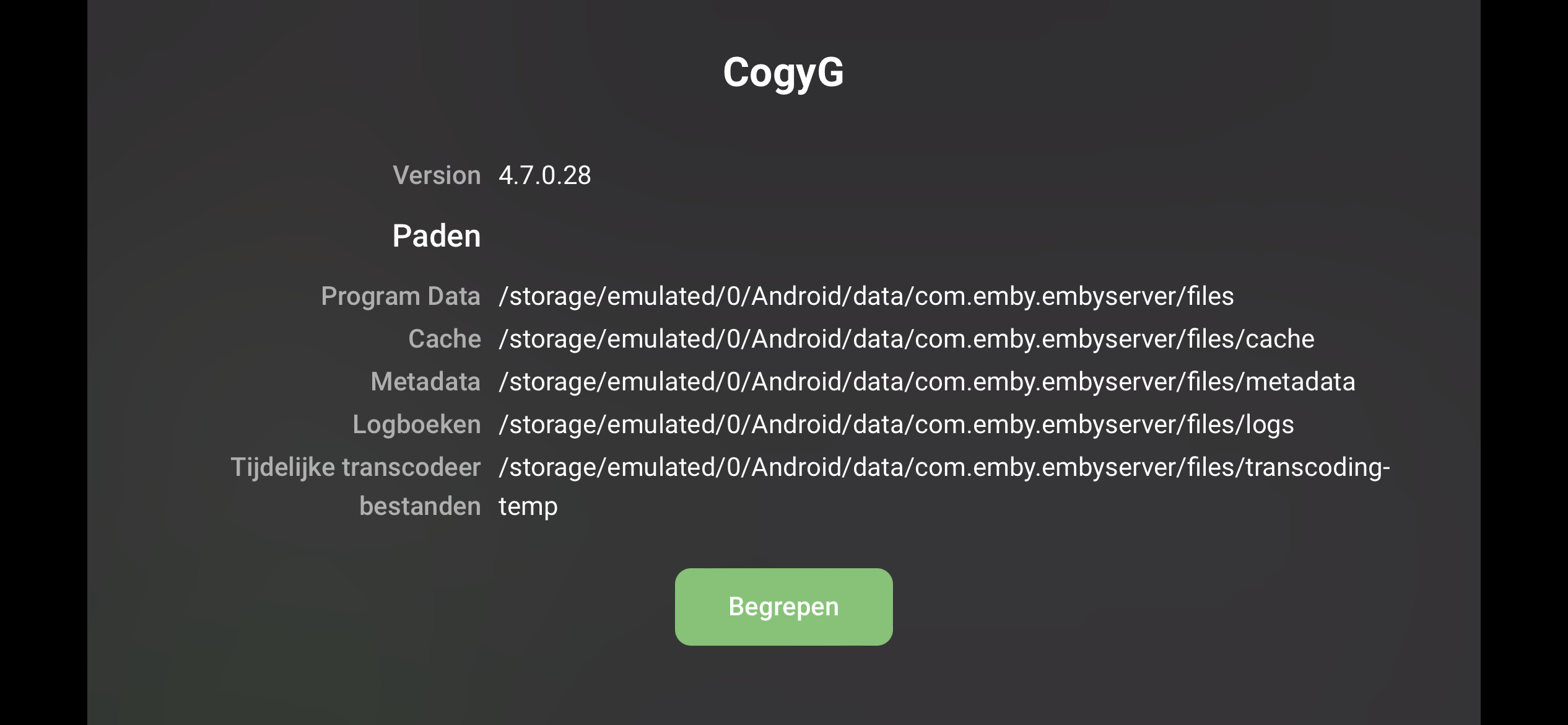
Task: Select the path ending in files/cache
Action: tap(906, 339)
